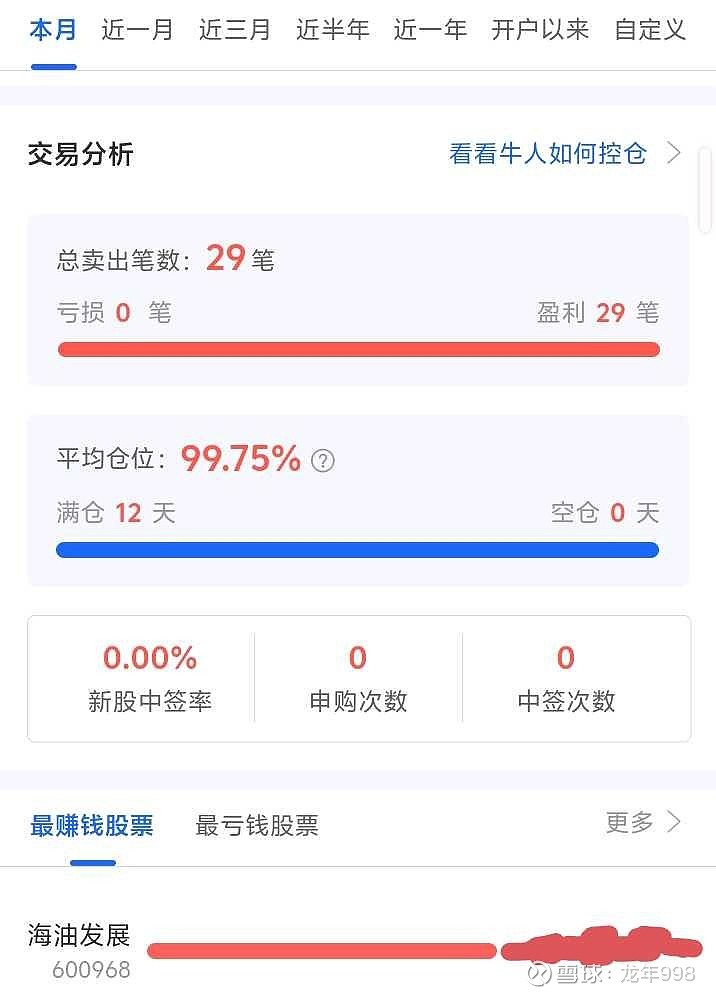716x996 pixels.
Task: Click the 中签次数 statistic cell
Action: 566,678
